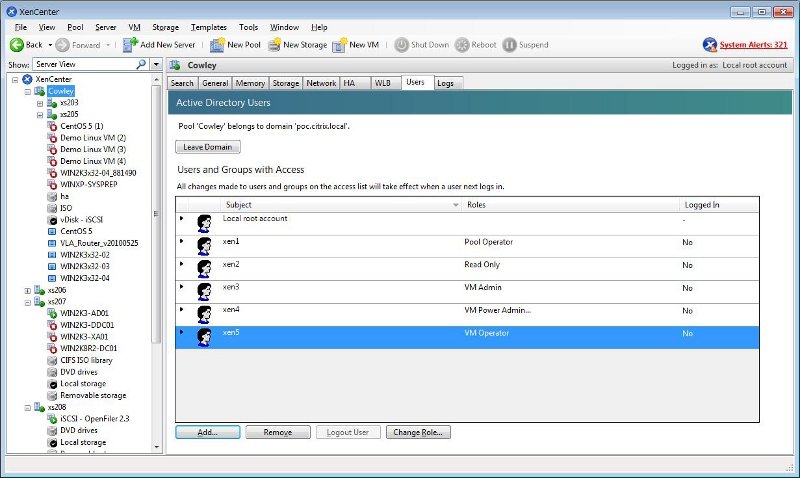Expand the xs203 server node
The image size is (800, 478).
pyautogui.click(x=40, y=104)
